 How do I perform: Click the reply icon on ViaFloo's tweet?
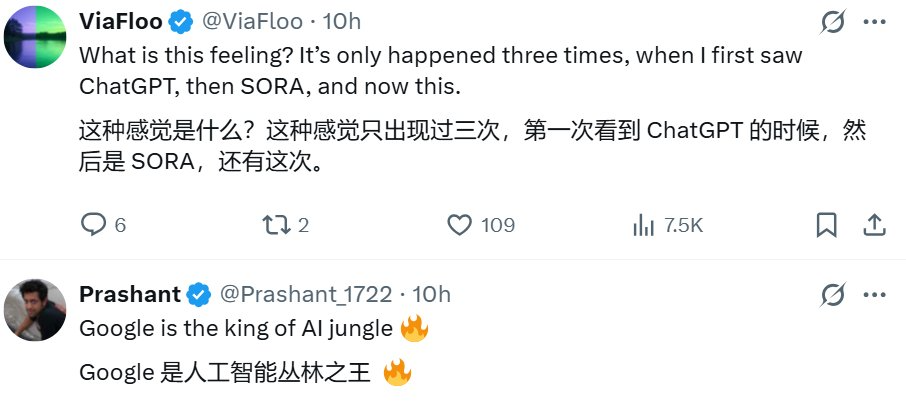(x=93, y=225)
